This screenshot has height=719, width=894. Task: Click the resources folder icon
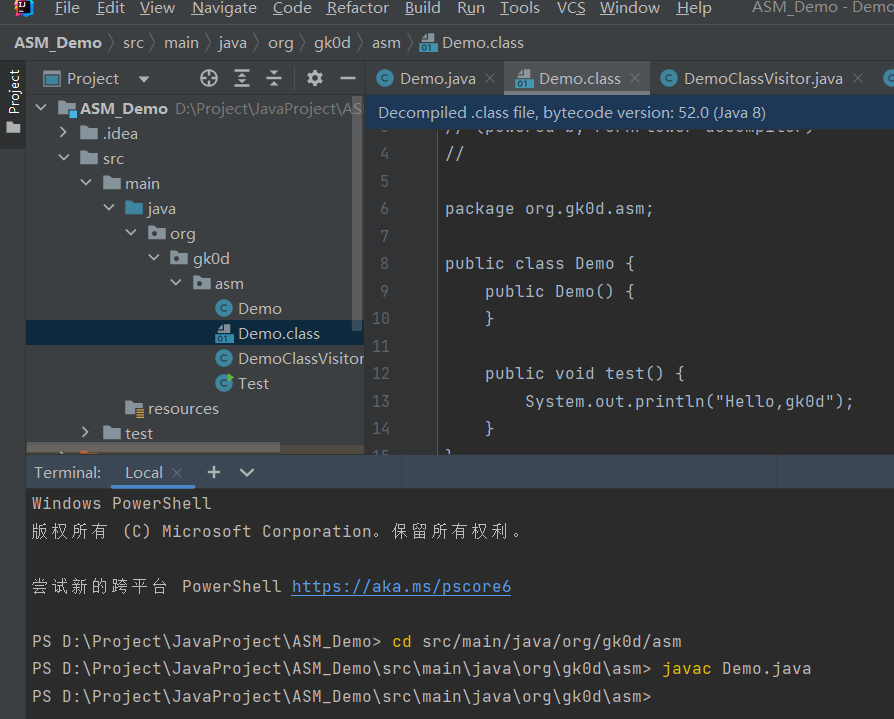coord(135,409)
